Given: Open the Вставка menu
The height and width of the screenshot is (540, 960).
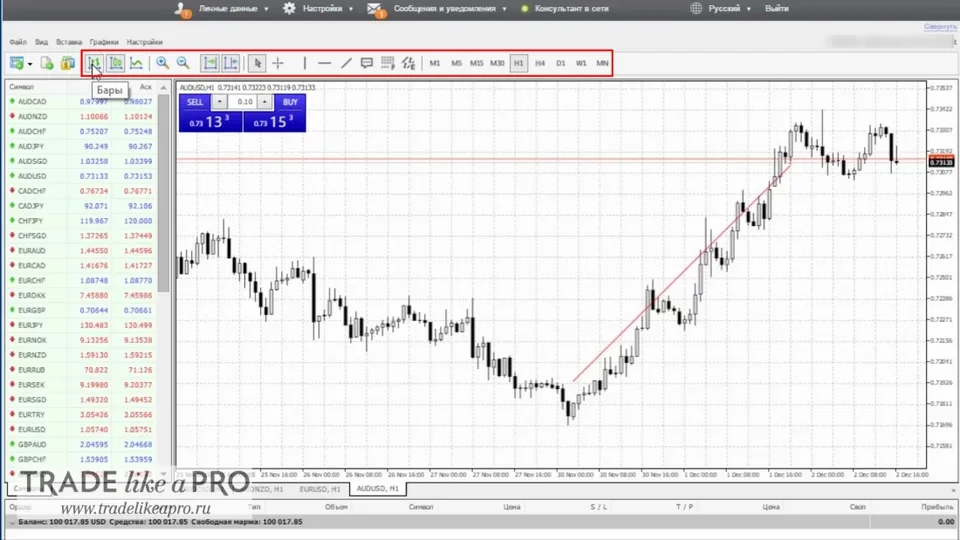Looking at the screenshot, I should [x=69, y=42].
